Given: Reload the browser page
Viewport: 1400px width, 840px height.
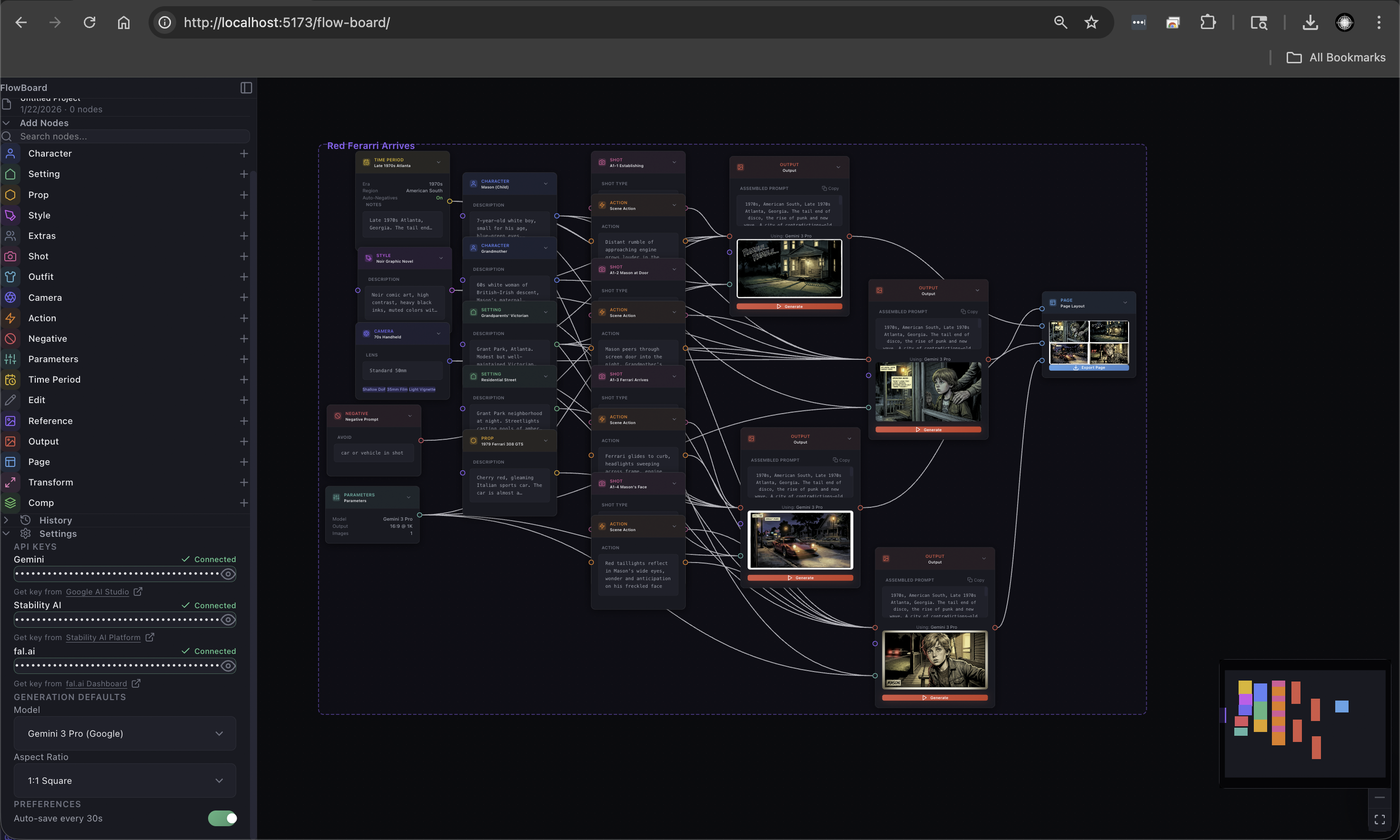Looking at the screenshot, I should tap(90, 23).
